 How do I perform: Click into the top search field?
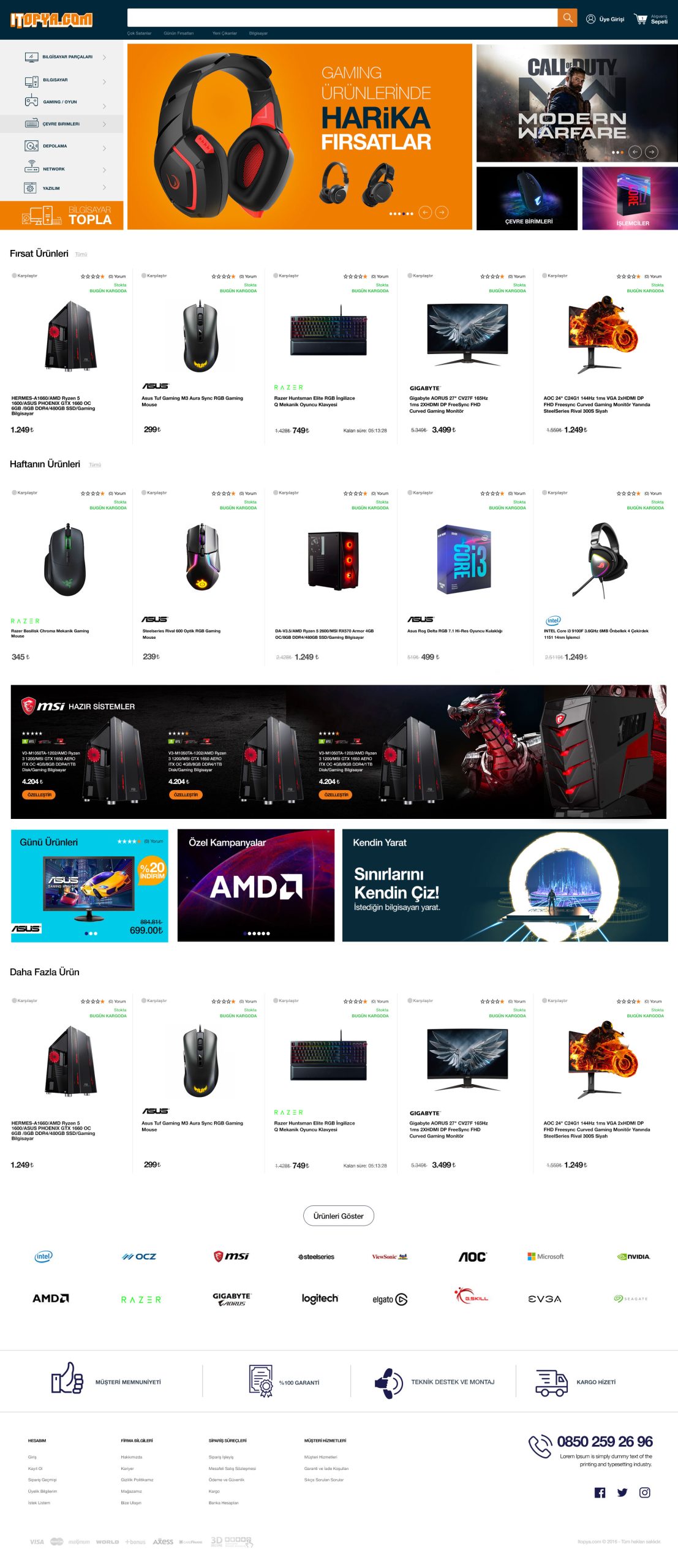342,18
